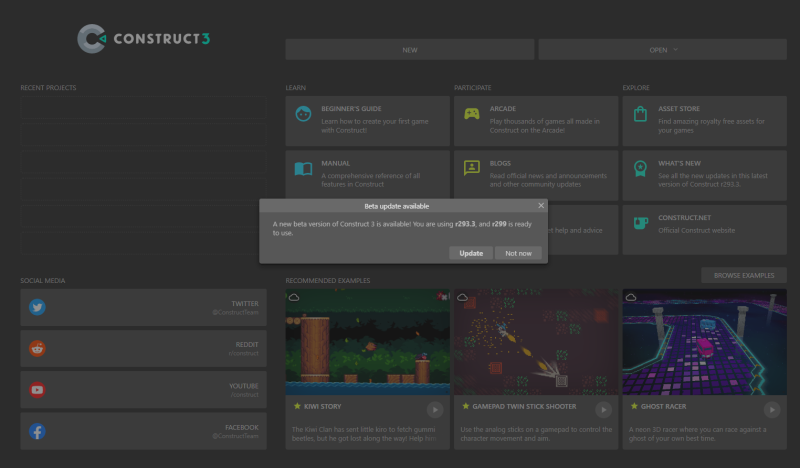
Task: Click the RECENT PROJECTS heading
Action: point(48,88)
